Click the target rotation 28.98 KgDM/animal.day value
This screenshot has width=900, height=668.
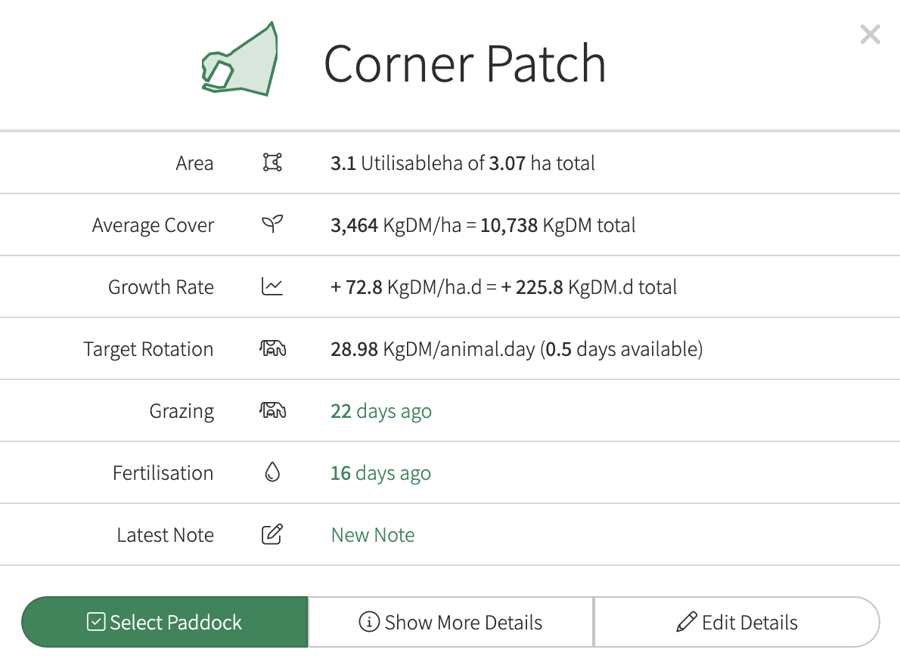coord(432,349)
